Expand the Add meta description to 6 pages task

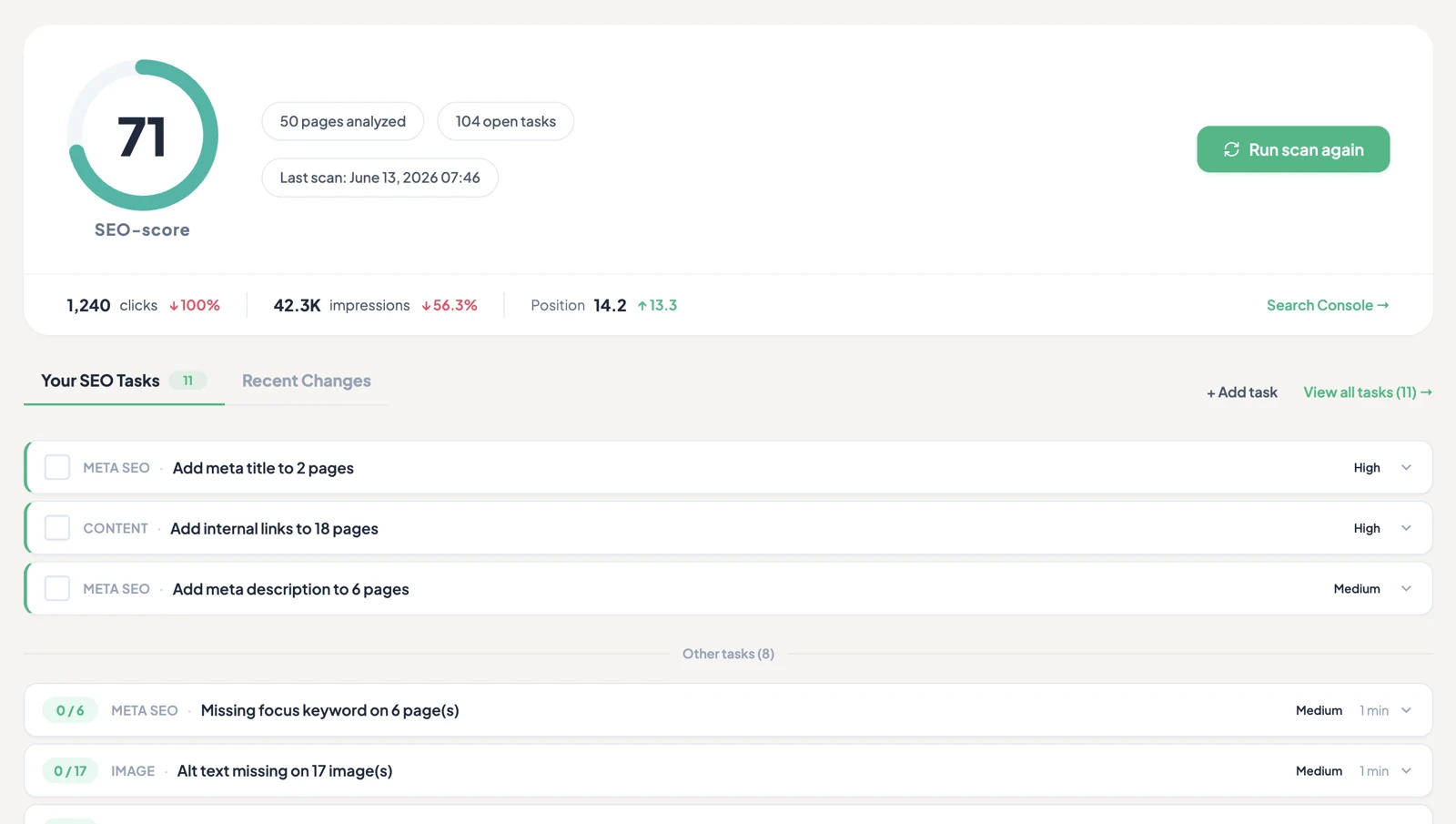click(1406, 588)
